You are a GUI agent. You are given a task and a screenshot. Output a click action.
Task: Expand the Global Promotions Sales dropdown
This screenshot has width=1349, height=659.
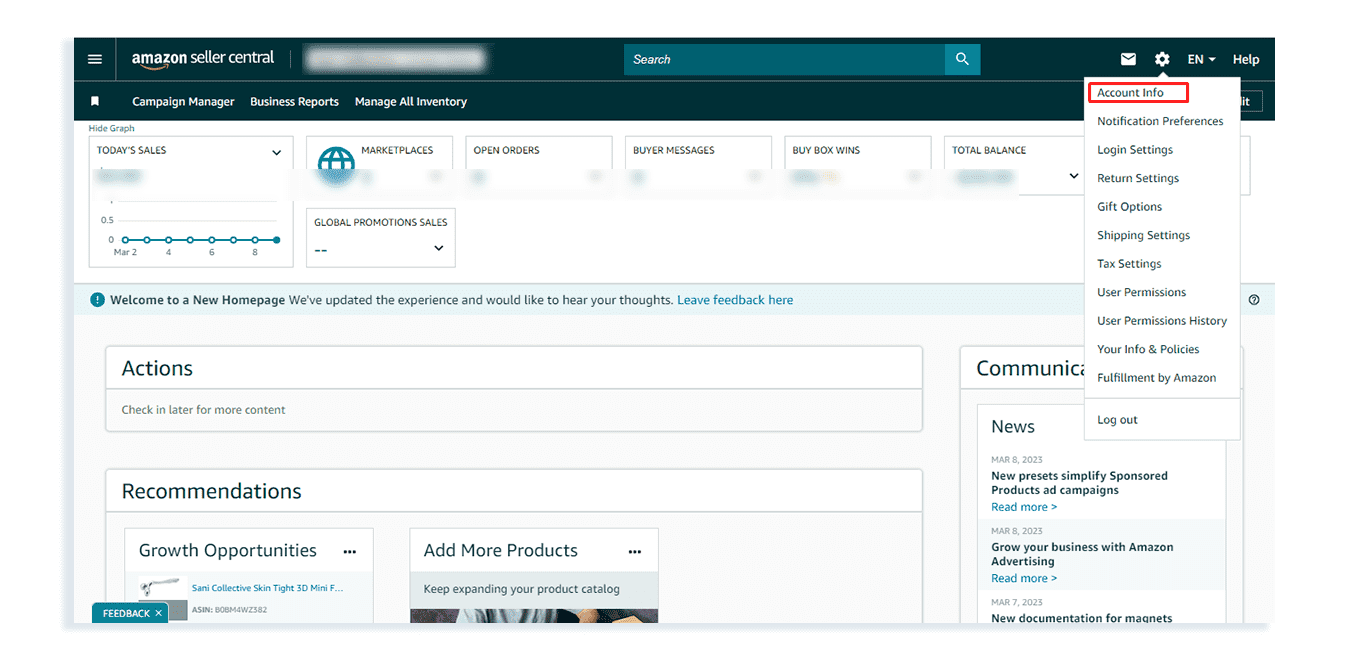tap(437, 248)
